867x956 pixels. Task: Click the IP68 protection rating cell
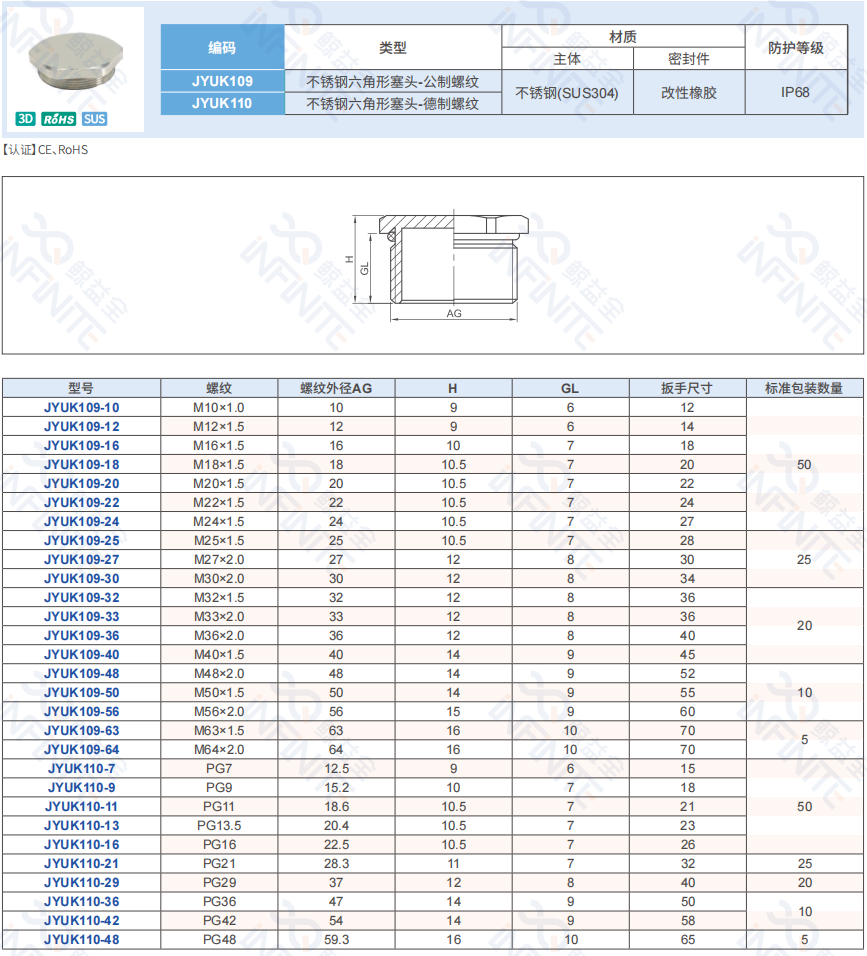(796, 92)
